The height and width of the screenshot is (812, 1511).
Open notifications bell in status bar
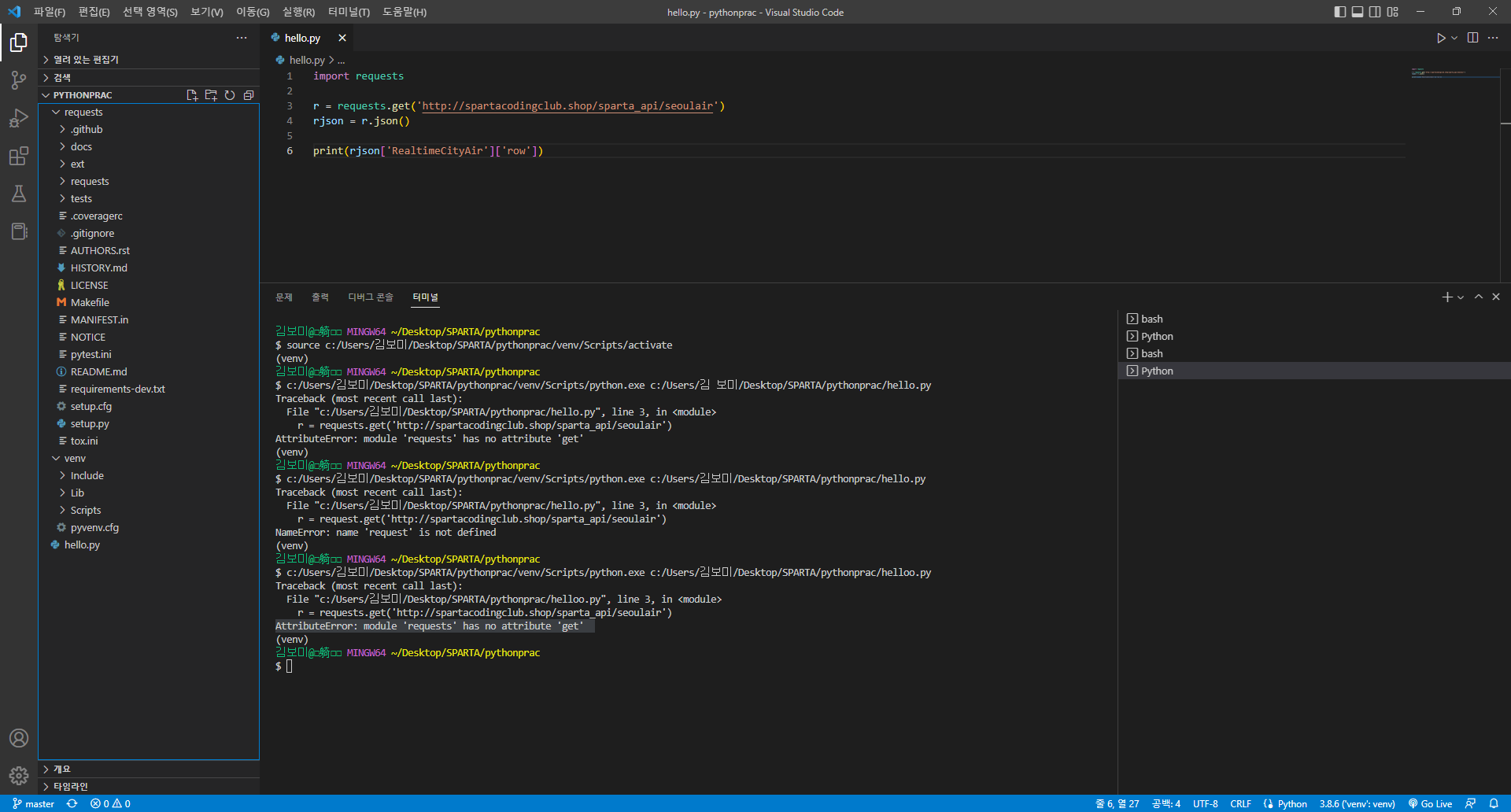pyautogui.click(x=1494, y=803)
